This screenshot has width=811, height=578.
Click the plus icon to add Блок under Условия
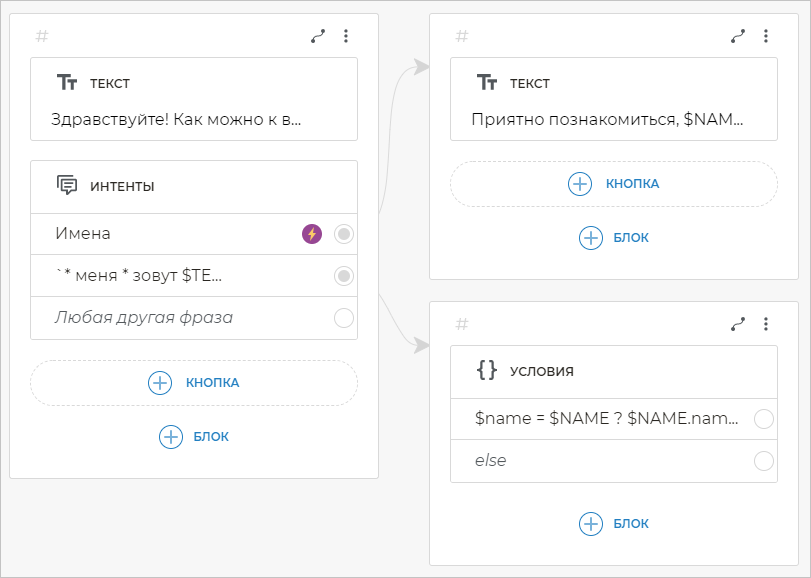click(x=591, y=523)
